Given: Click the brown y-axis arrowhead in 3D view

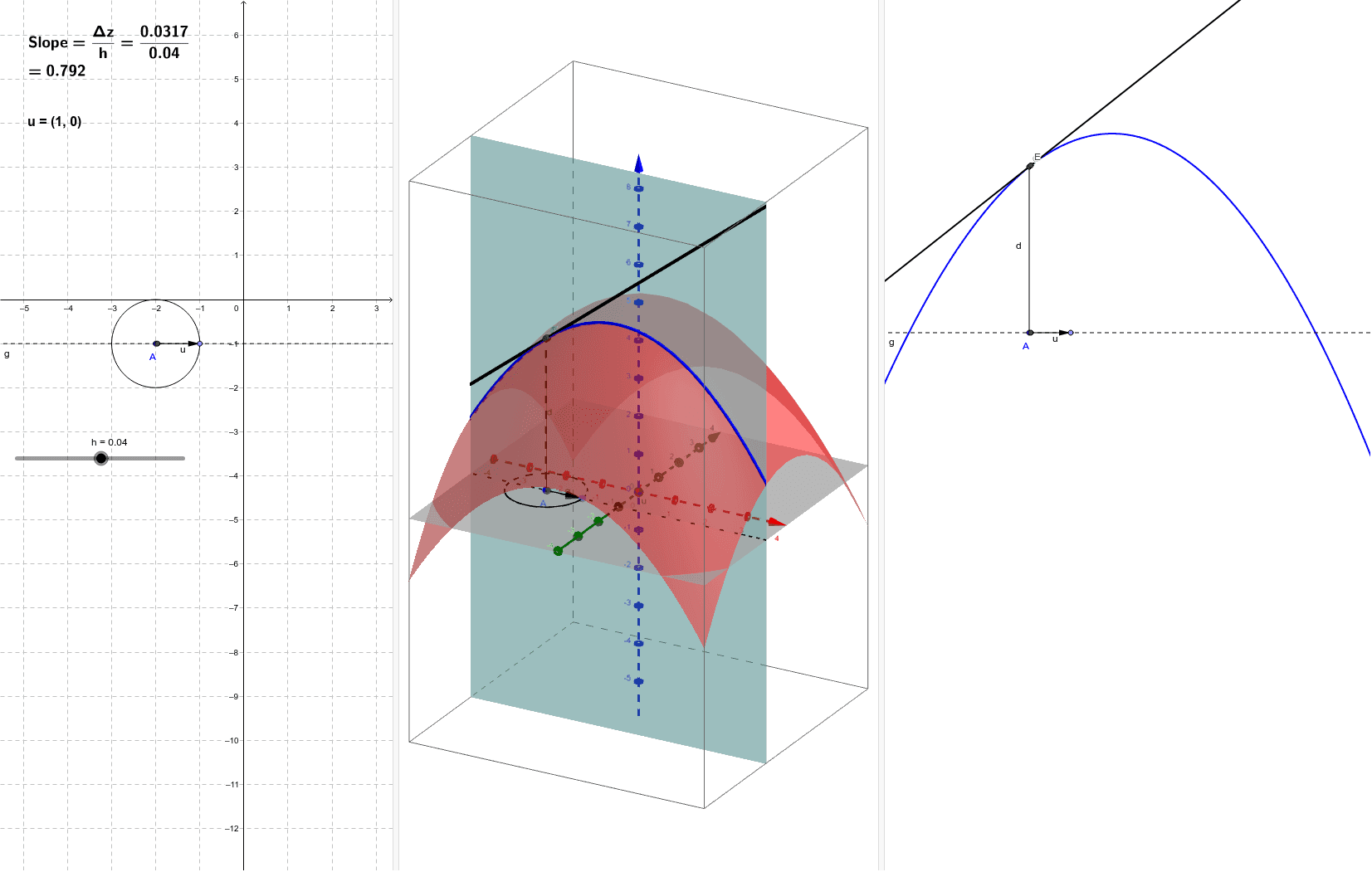Looking at the screenshot, I should [714, 436].
